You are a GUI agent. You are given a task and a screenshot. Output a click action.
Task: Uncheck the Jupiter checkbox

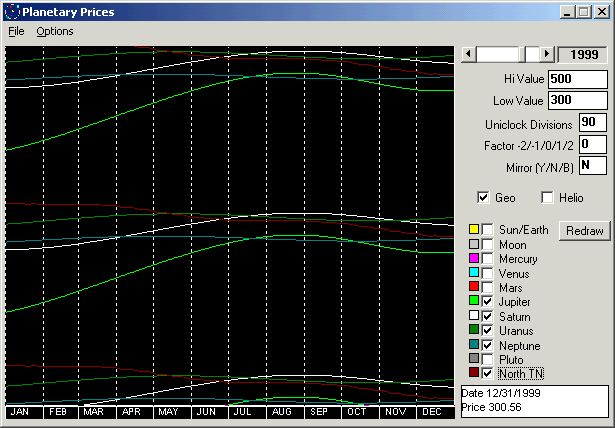tap(487, 302)
